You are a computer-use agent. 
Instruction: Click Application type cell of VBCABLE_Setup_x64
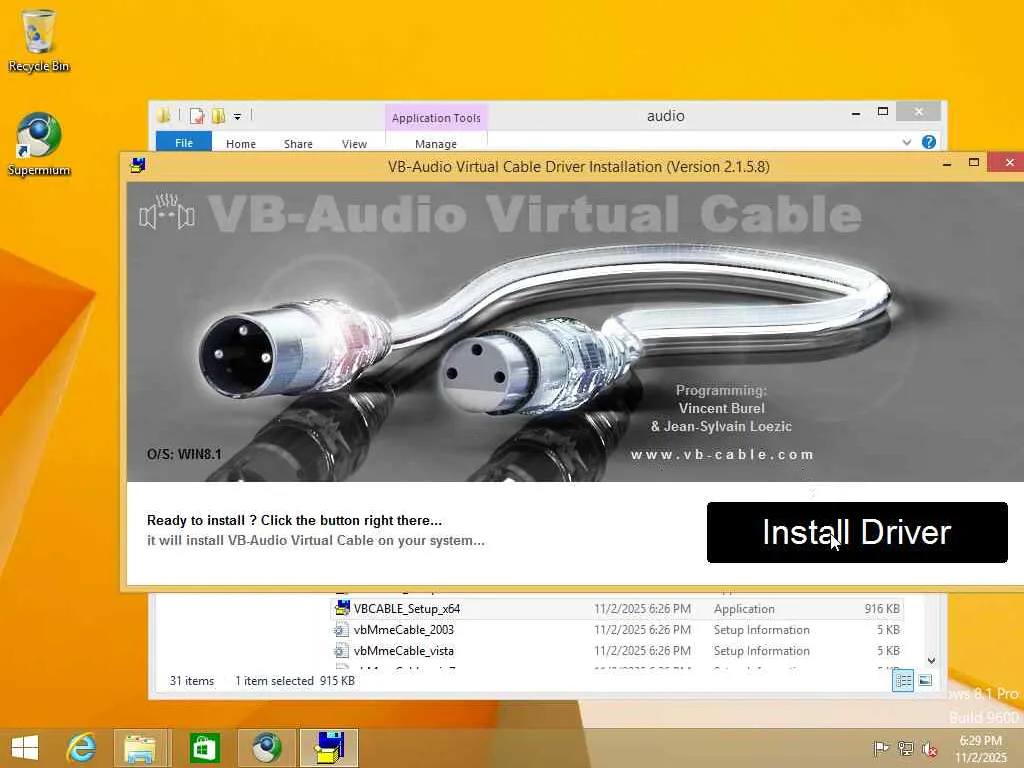pos(744,609)
